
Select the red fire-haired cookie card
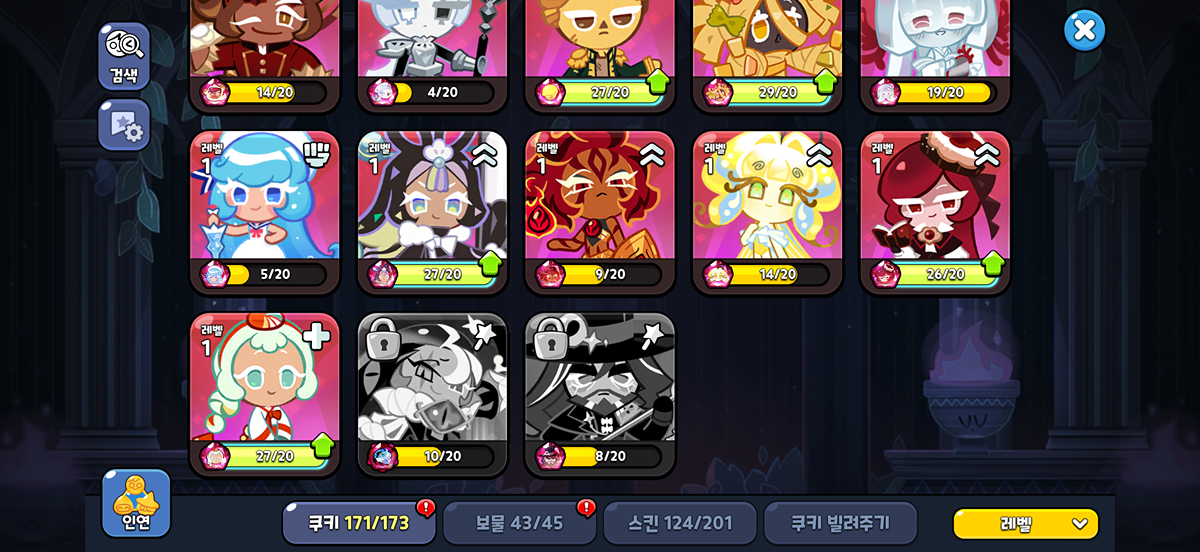click(x=600, y=212)
